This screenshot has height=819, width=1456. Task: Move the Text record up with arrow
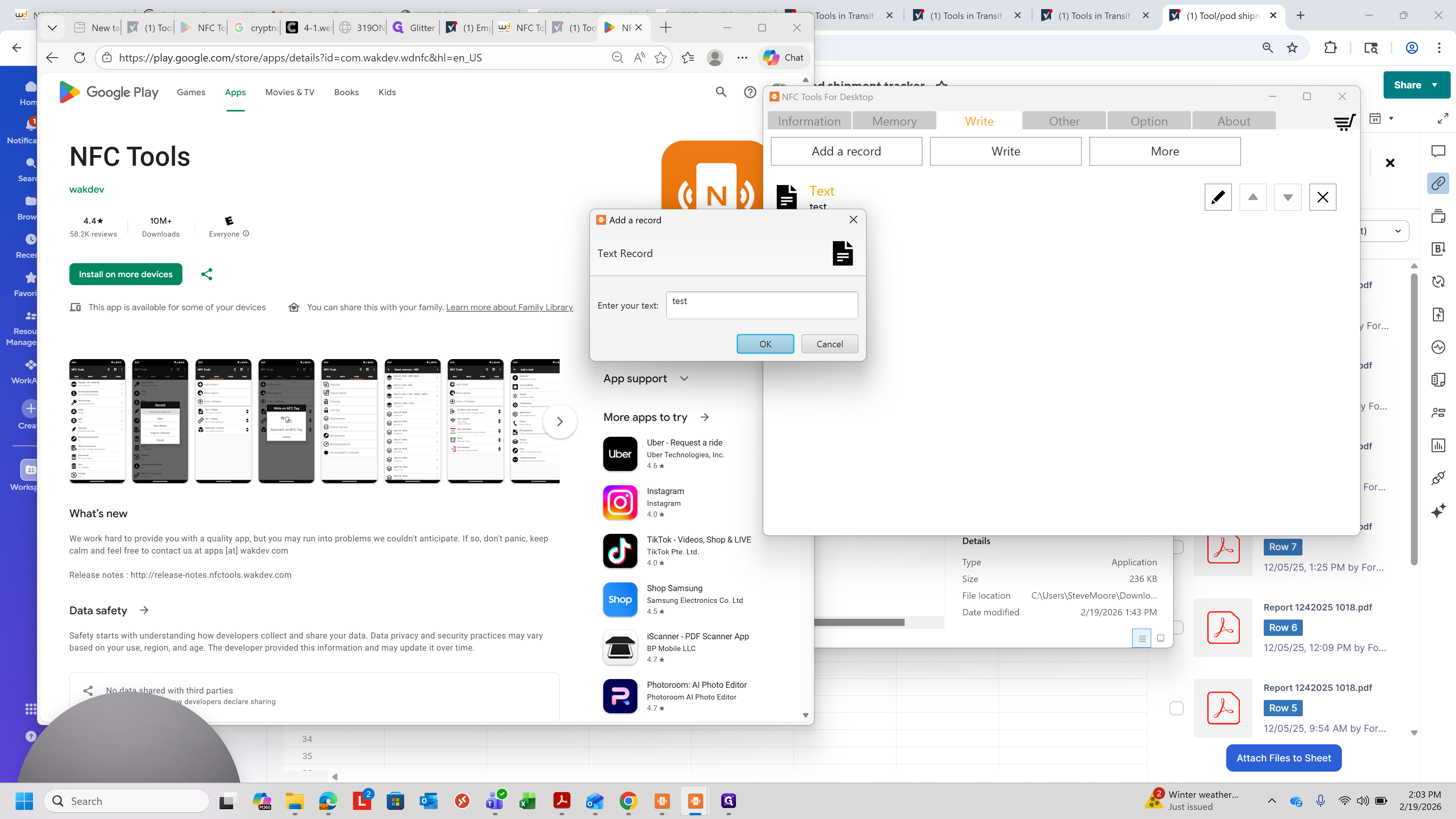tap(1252, 197)
